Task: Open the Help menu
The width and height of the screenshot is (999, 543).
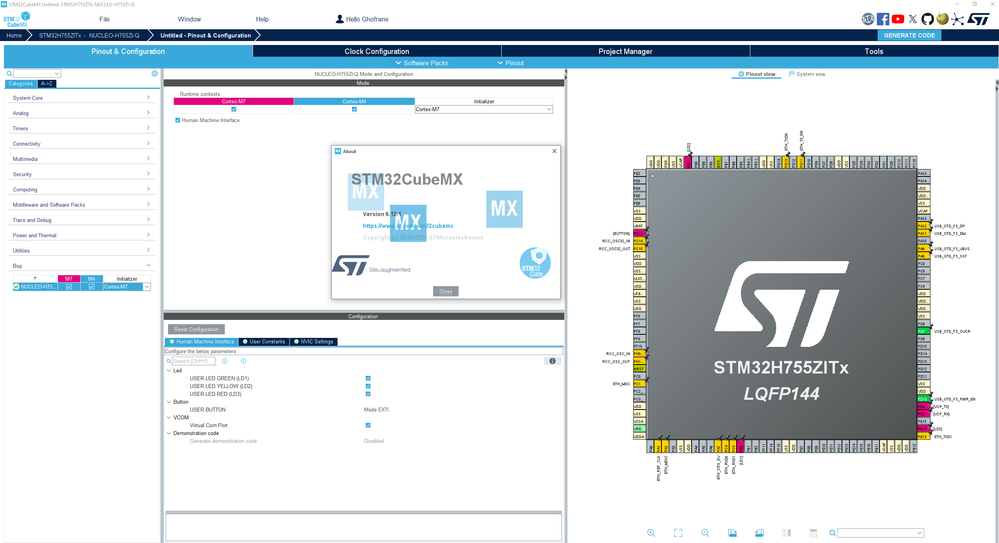Action: pyautogui.click(x=262, y=19)
